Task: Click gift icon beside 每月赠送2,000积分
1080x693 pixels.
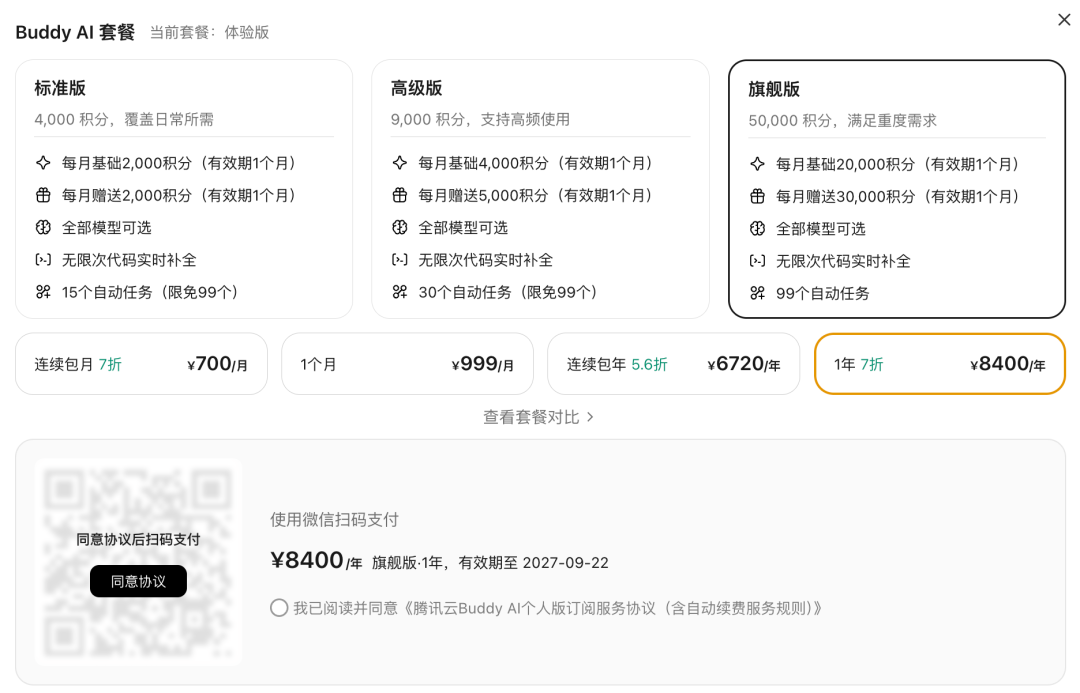Action: [43, 196]
